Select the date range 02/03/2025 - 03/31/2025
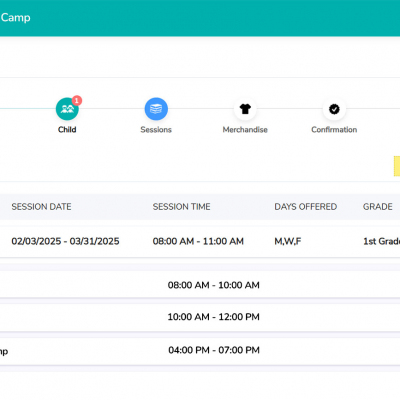The height and width of the screenshot is (400, 400). (65, 241)
